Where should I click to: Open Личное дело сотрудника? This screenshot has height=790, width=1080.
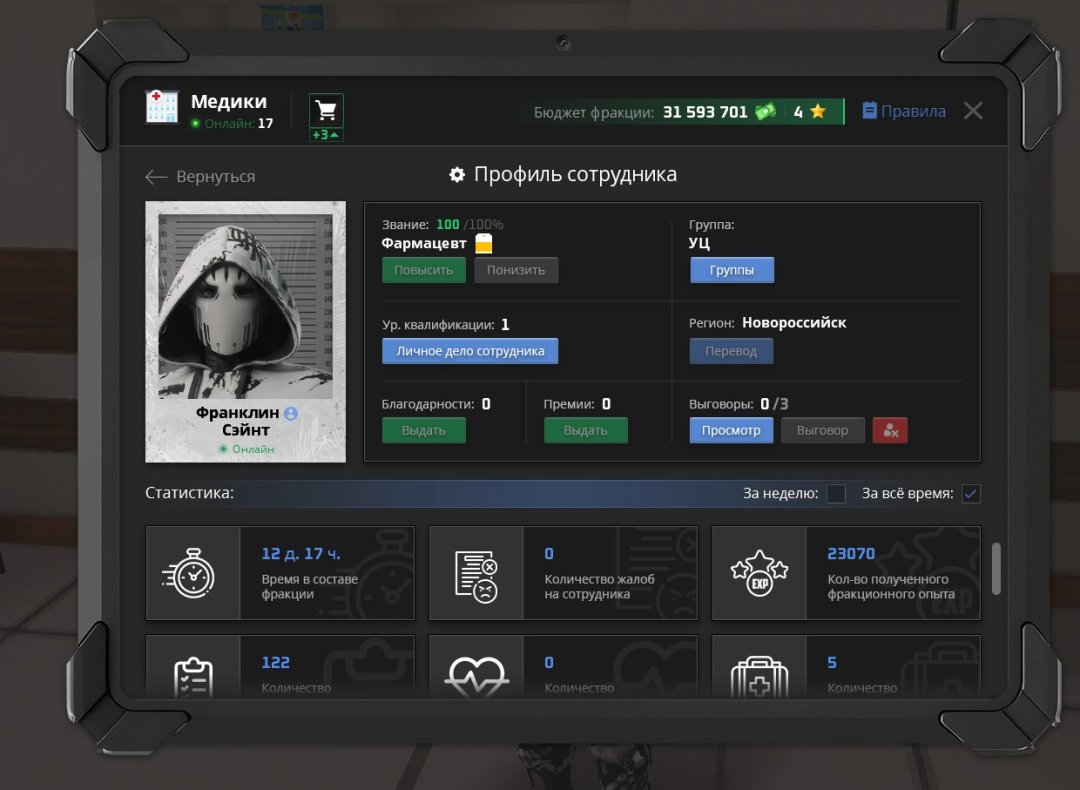pyautogui.click(x=470, y=351)
